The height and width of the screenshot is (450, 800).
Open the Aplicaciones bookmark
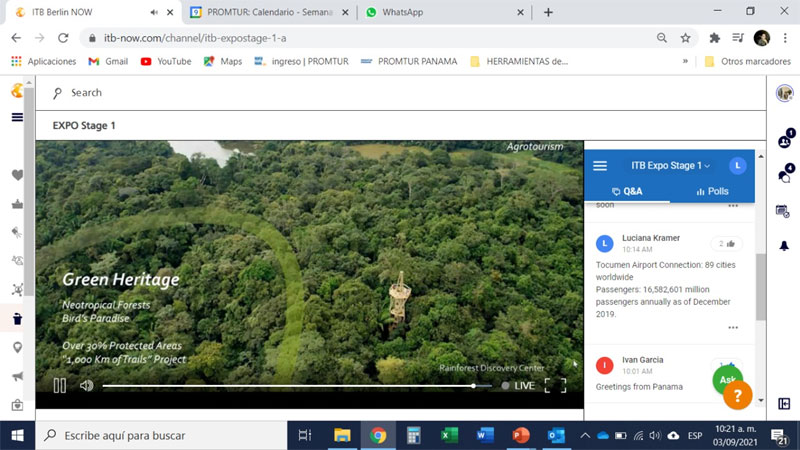pos(44,61)
